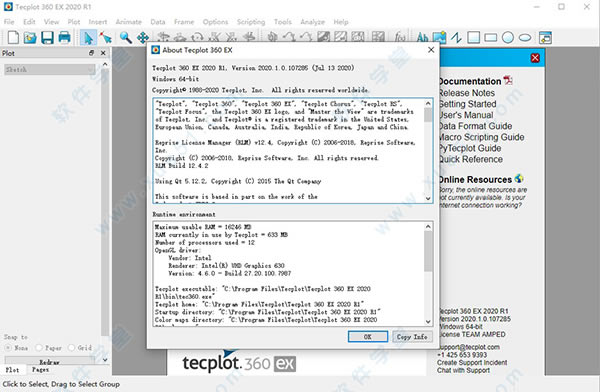Screen dimensions: 600x392
Task: Open the Getting Started link
Action: [467, 104]
